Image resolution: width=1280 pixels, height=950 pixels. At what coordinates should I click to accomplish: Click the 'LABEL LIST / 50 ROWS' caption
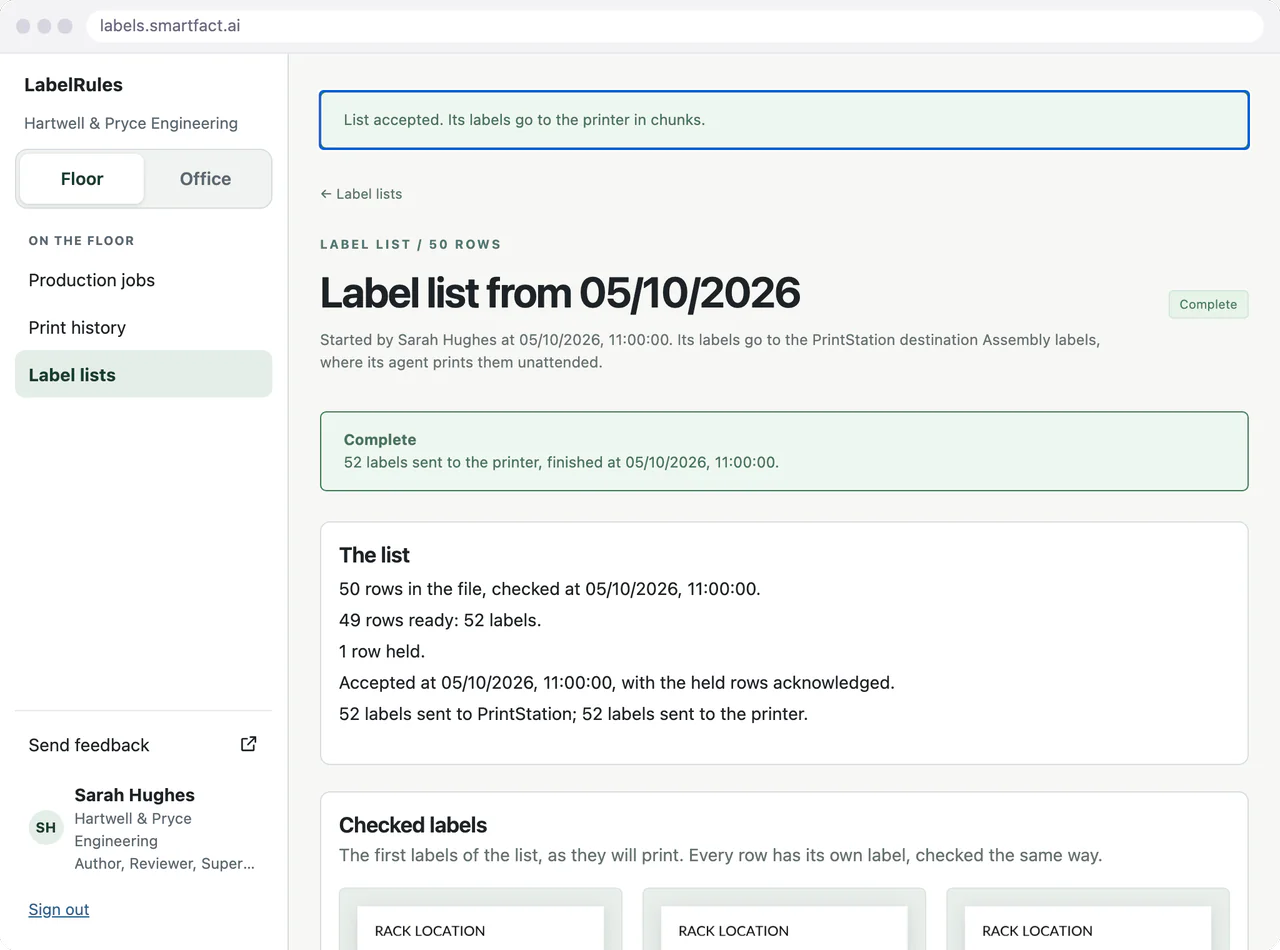(410, 244)
